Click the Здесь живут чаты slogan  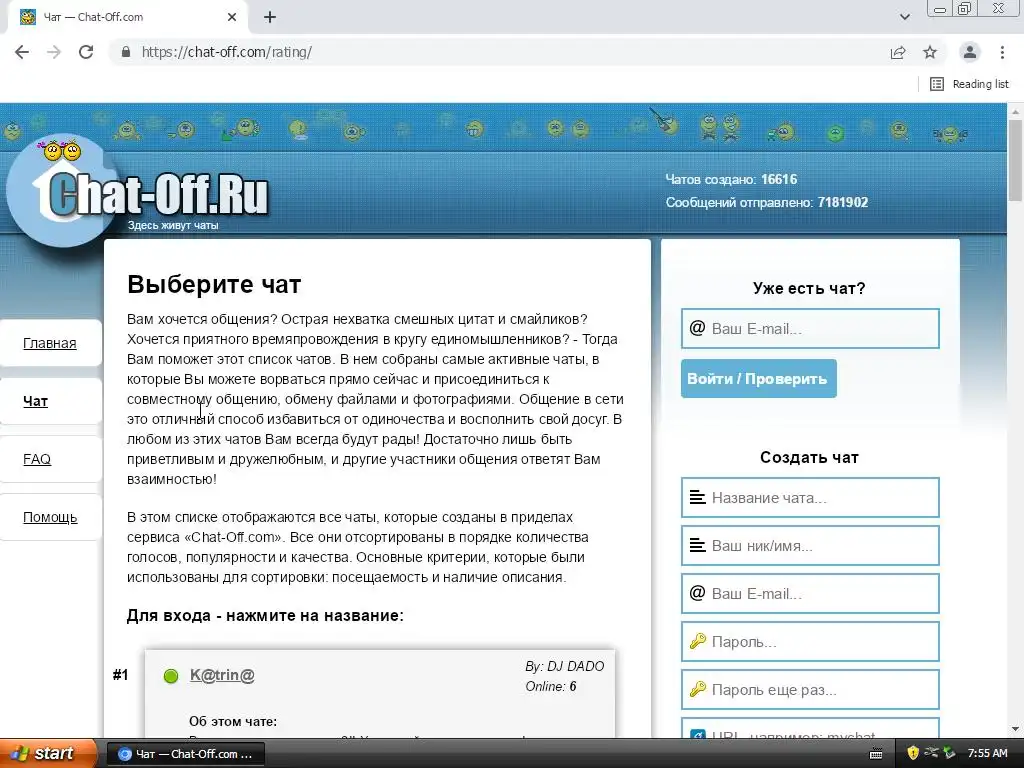(x=173, y=225)
